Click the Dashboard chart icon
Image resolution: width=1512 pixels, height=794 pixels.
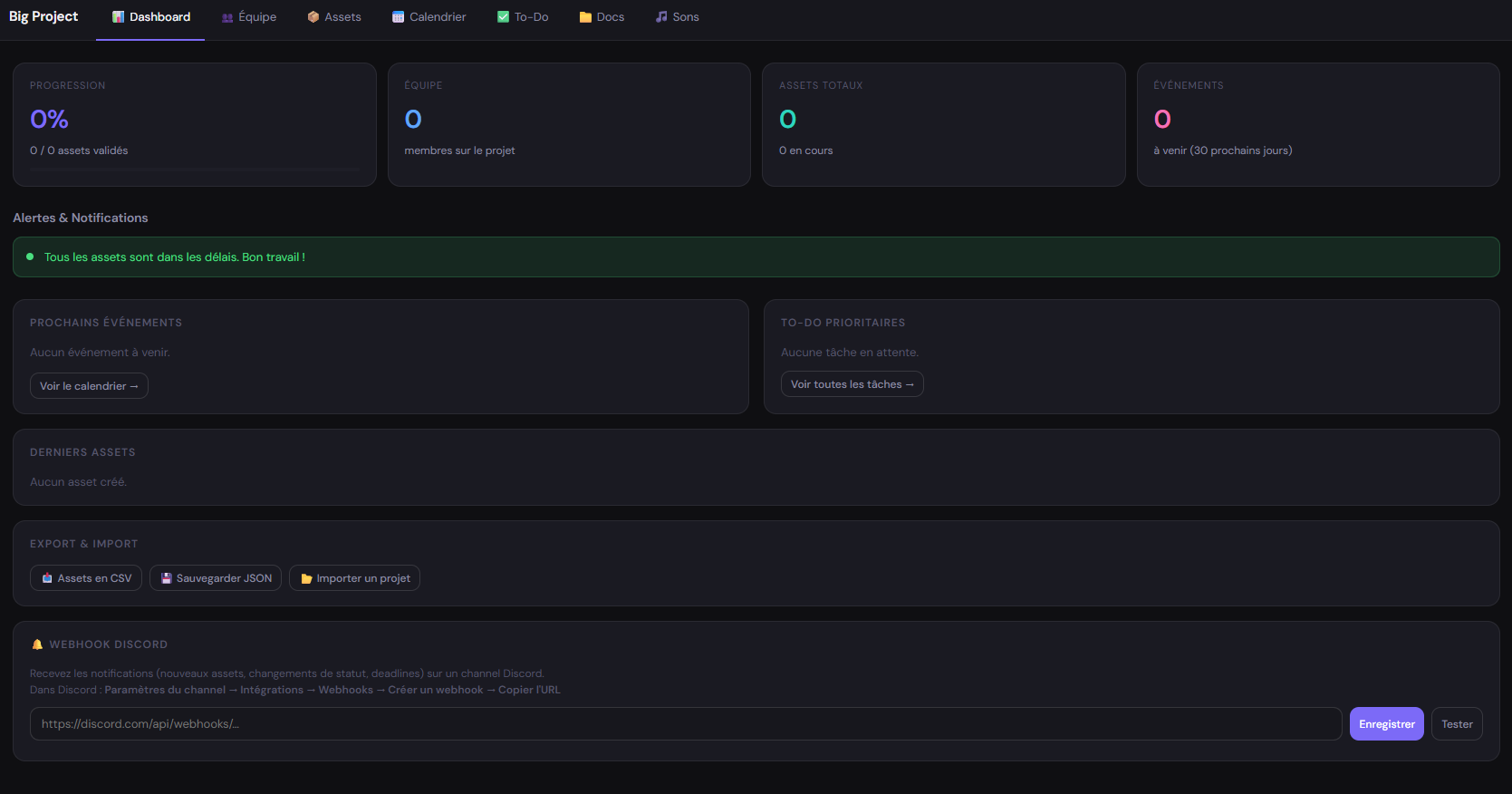coord(118,17)
